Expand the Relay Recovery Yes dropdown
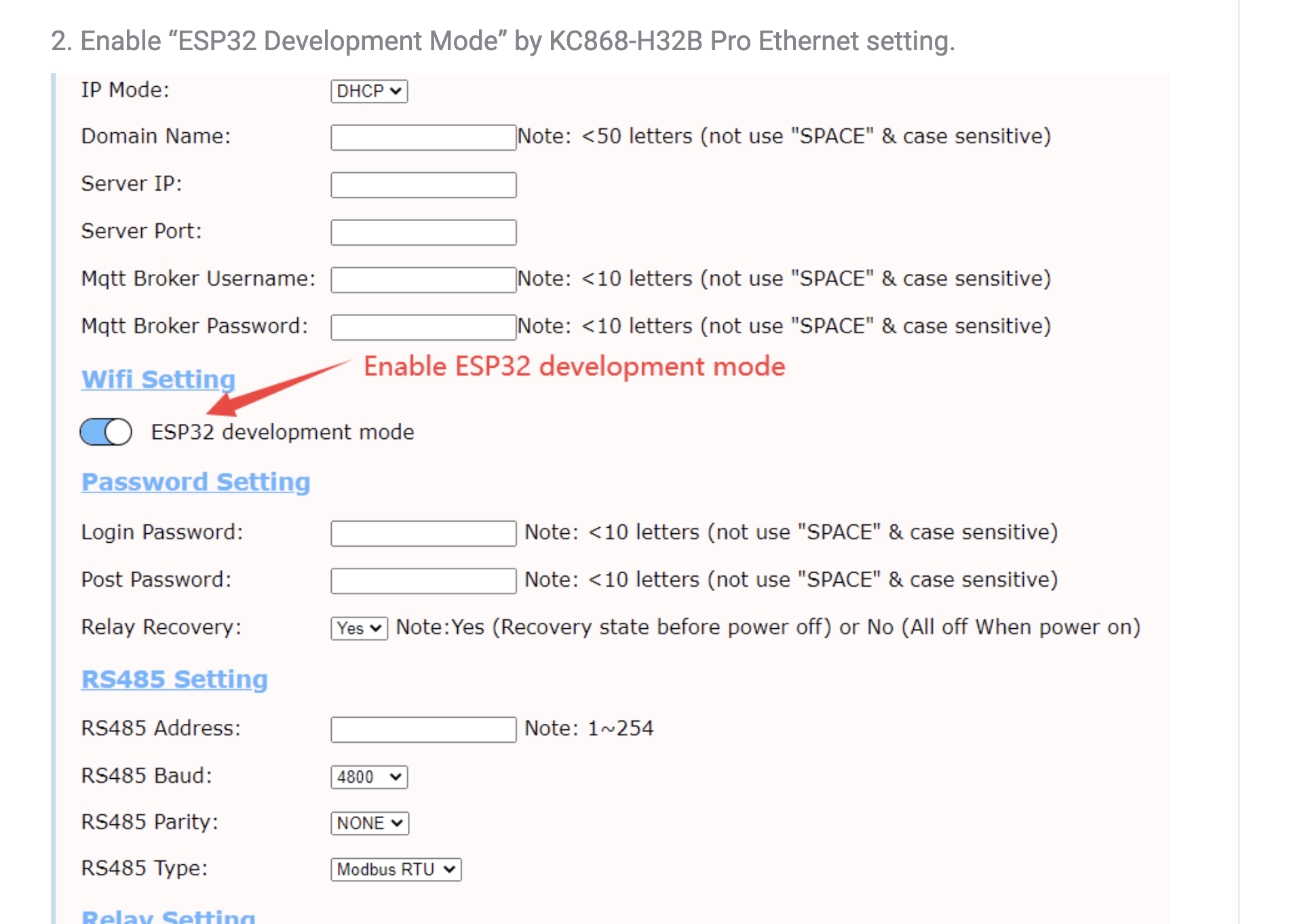The width and height of the screenshot is (1304, 924). click(359, 628)
